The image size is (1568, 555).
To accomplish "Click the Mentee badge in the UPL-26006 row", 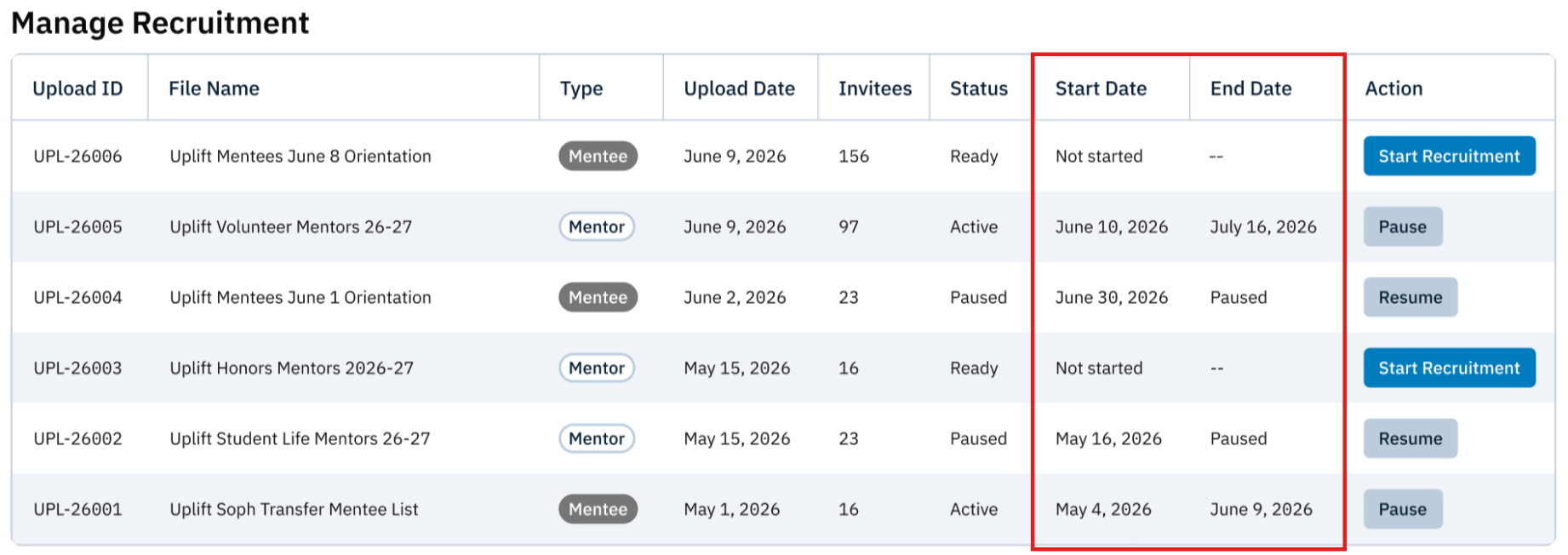I will [598, 156].
